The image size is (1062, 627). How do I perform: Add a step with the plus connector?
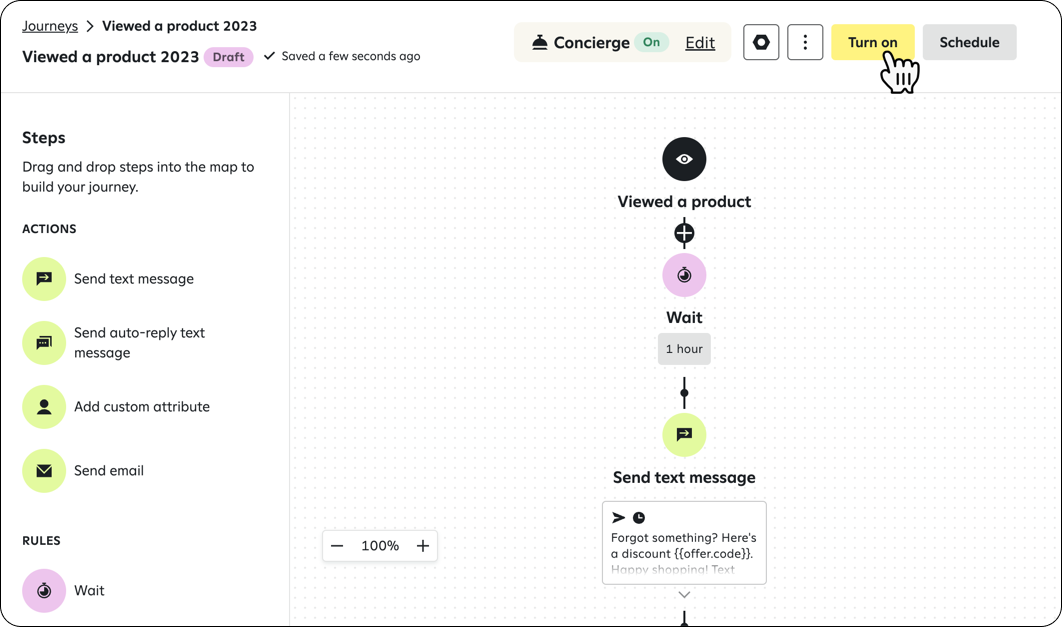click(684, 233)
